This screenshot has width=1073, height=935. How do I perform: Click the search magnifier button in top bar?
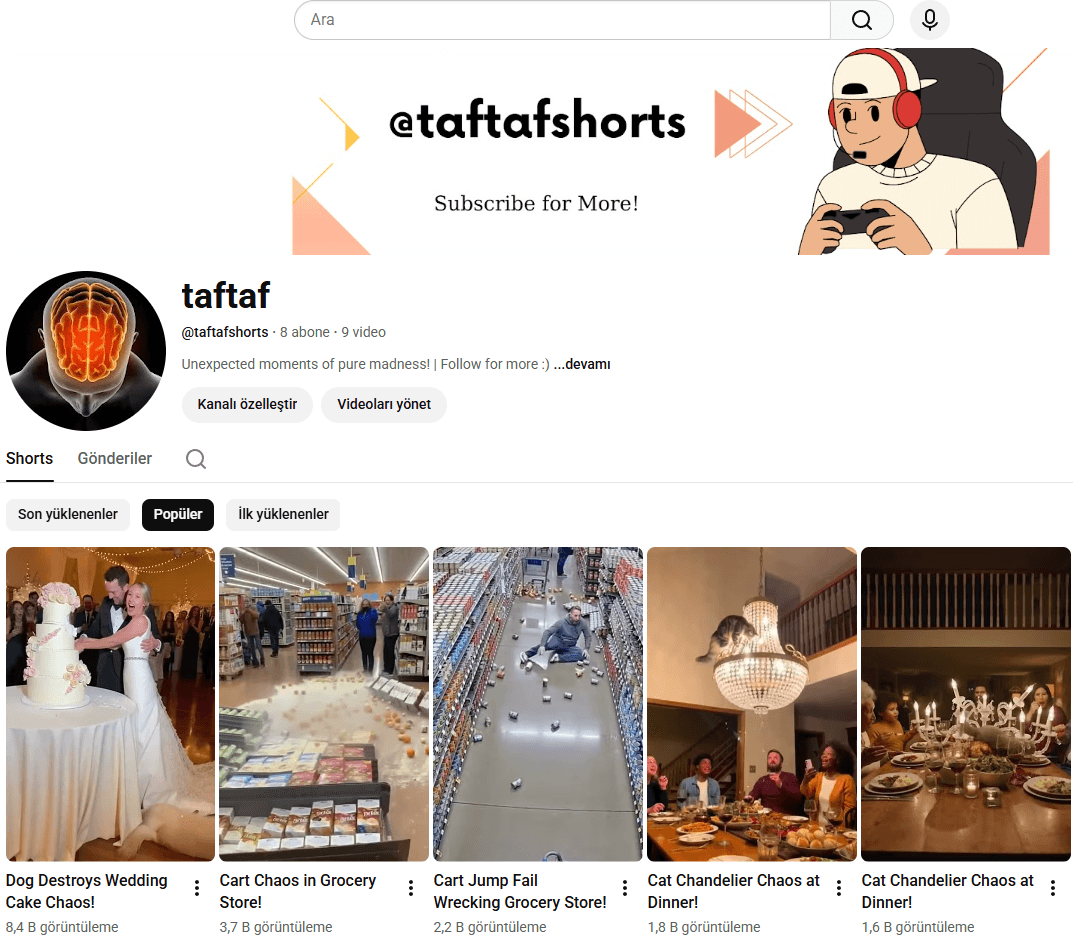pyautogui.click(x=862, y=20)
